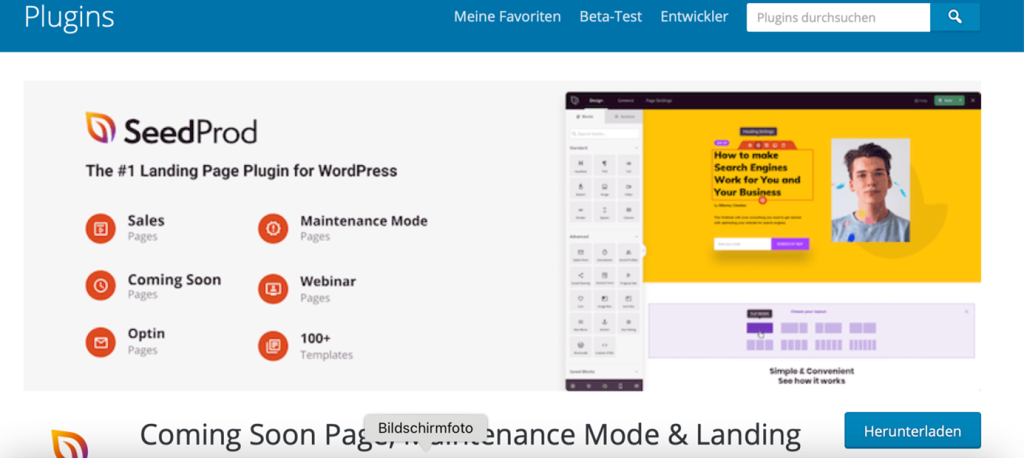The height and width of the screenshot is (458, 1024).
Task: Click the Herunterladen download button
Action: coord(912,431)
